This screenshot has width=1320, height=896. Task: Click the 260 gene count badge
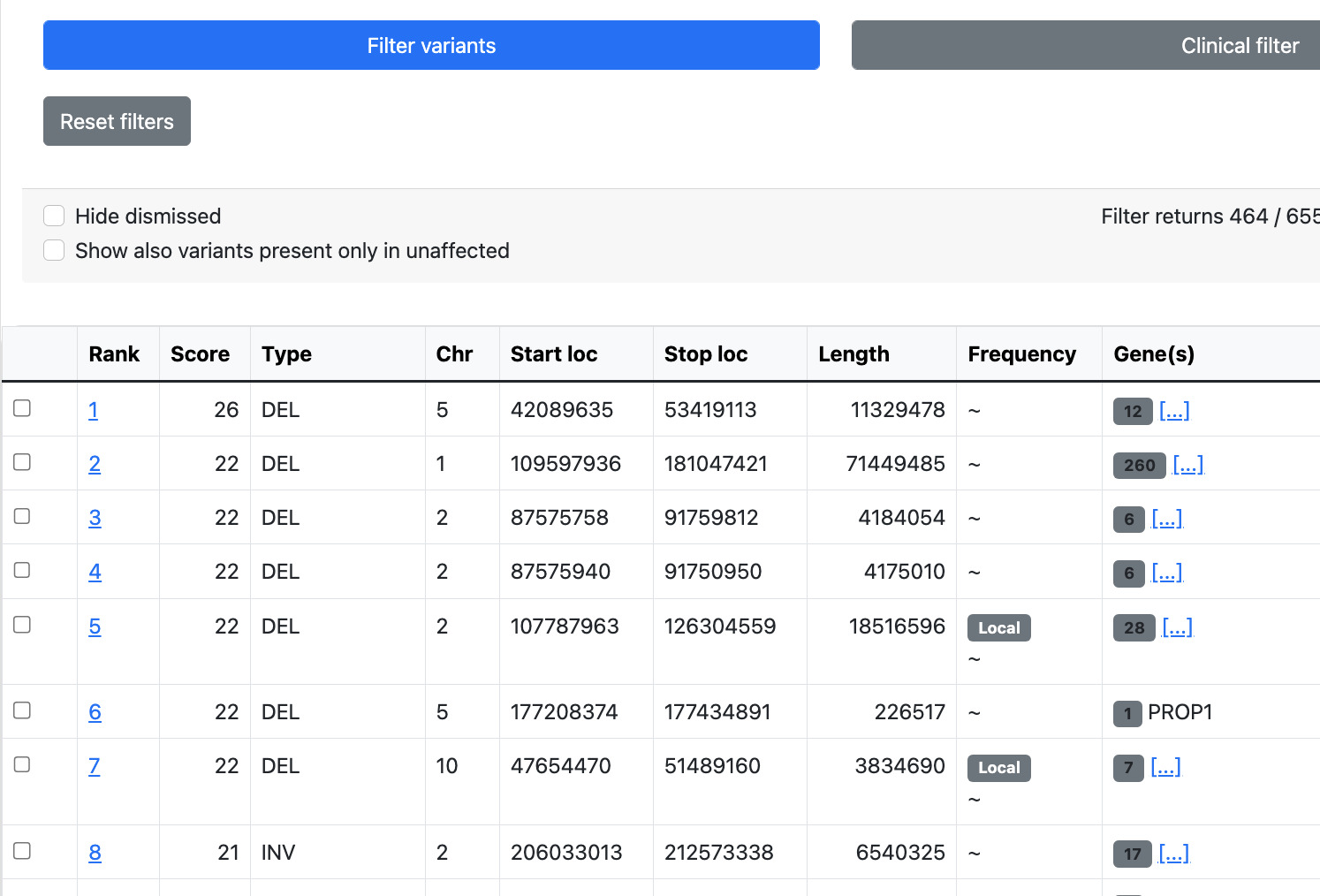click(1140, 465)
